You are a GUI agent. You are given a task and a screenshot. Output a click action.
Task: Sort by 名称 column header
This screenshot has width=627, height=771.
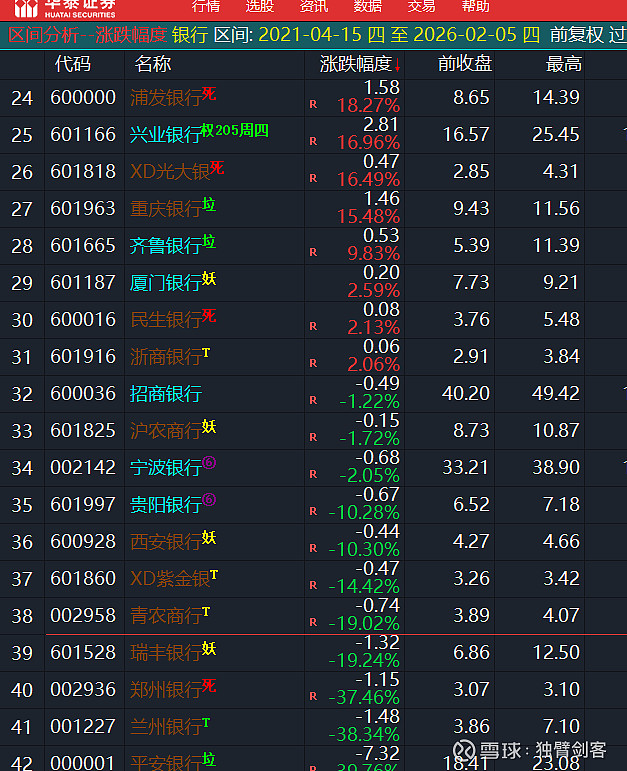(152, 64)
